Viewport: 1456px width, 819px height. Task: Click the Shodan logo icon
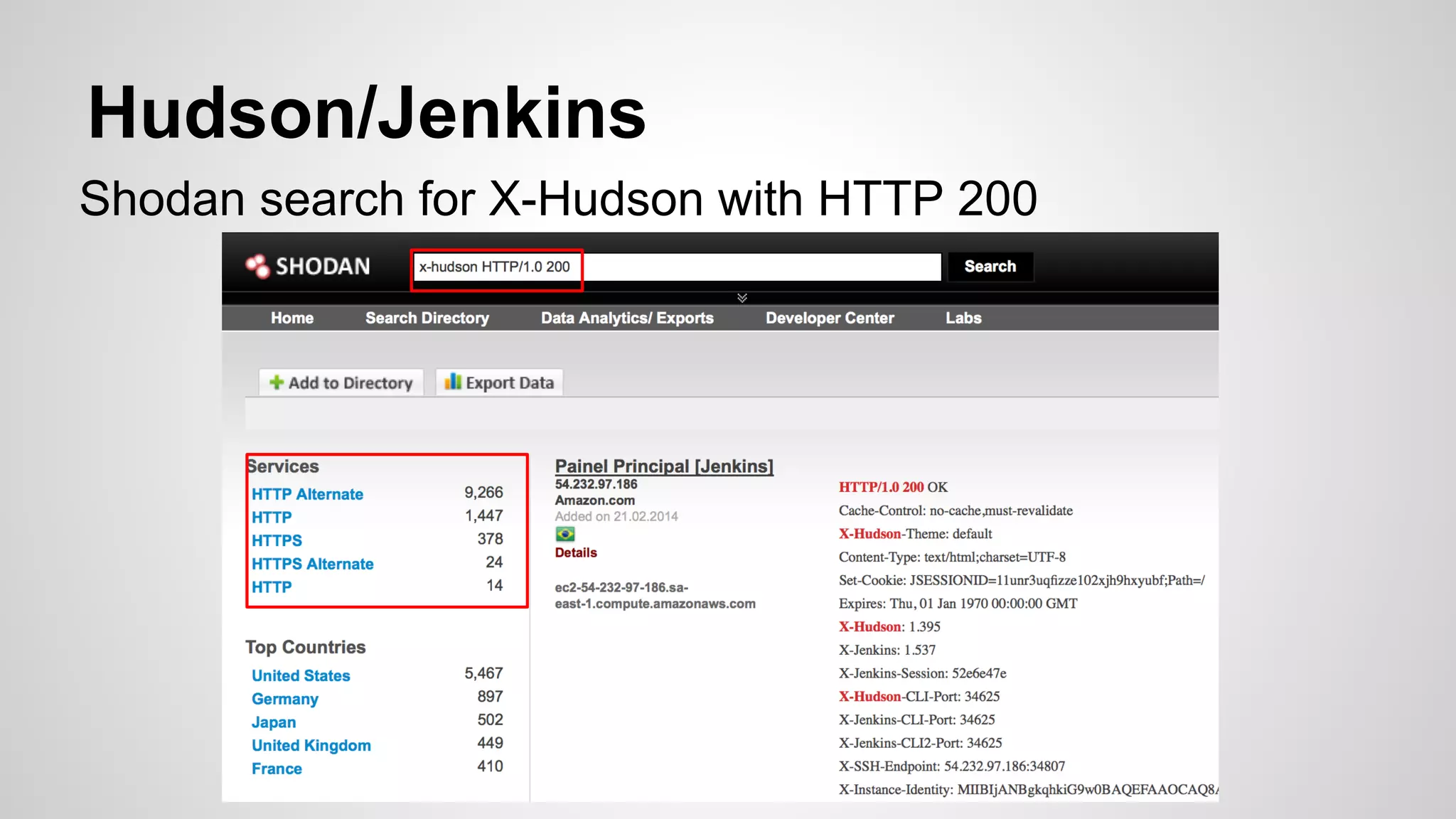click(257, 266)
